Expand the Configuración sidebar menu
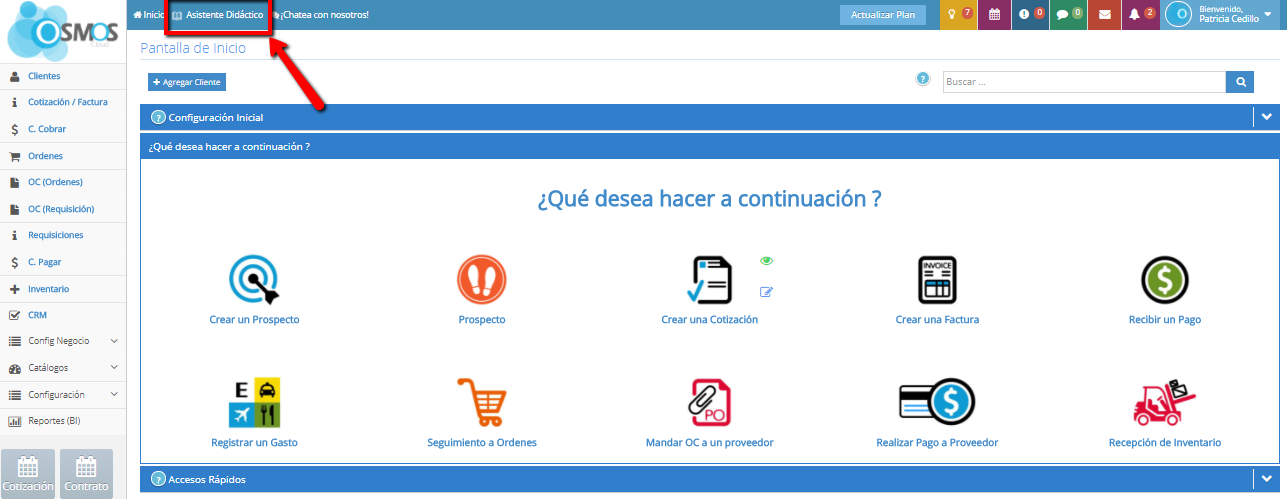 tap(63, 394)
